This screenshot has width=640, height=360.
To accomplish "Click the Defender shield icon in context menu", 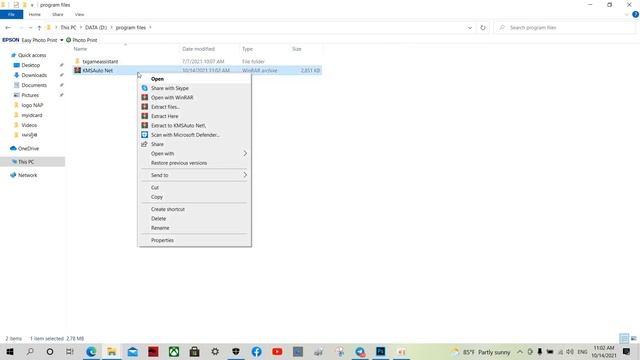I will [x=144, y=135].
